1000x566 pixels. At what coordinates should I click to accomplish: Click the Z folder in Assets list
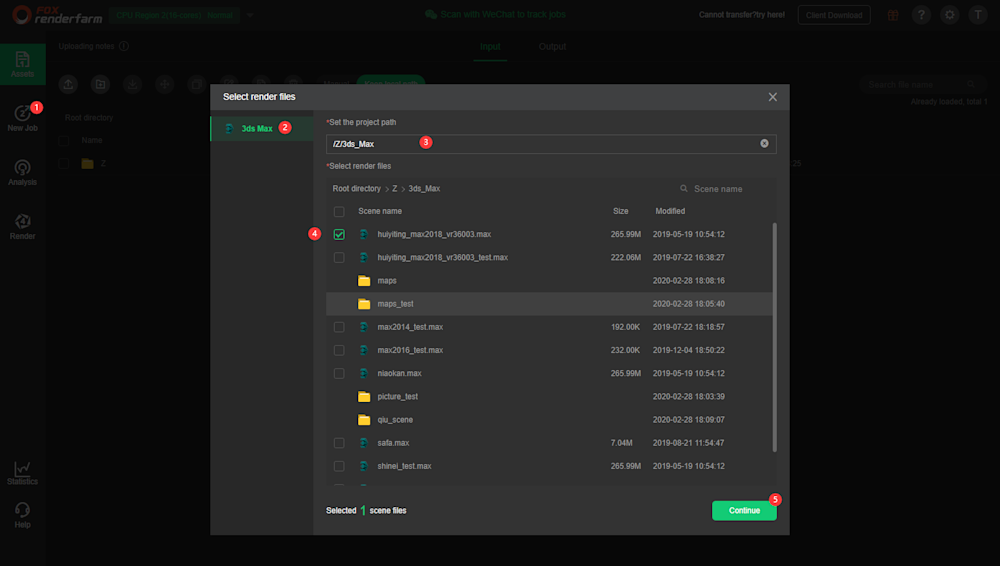coord(94,163)
